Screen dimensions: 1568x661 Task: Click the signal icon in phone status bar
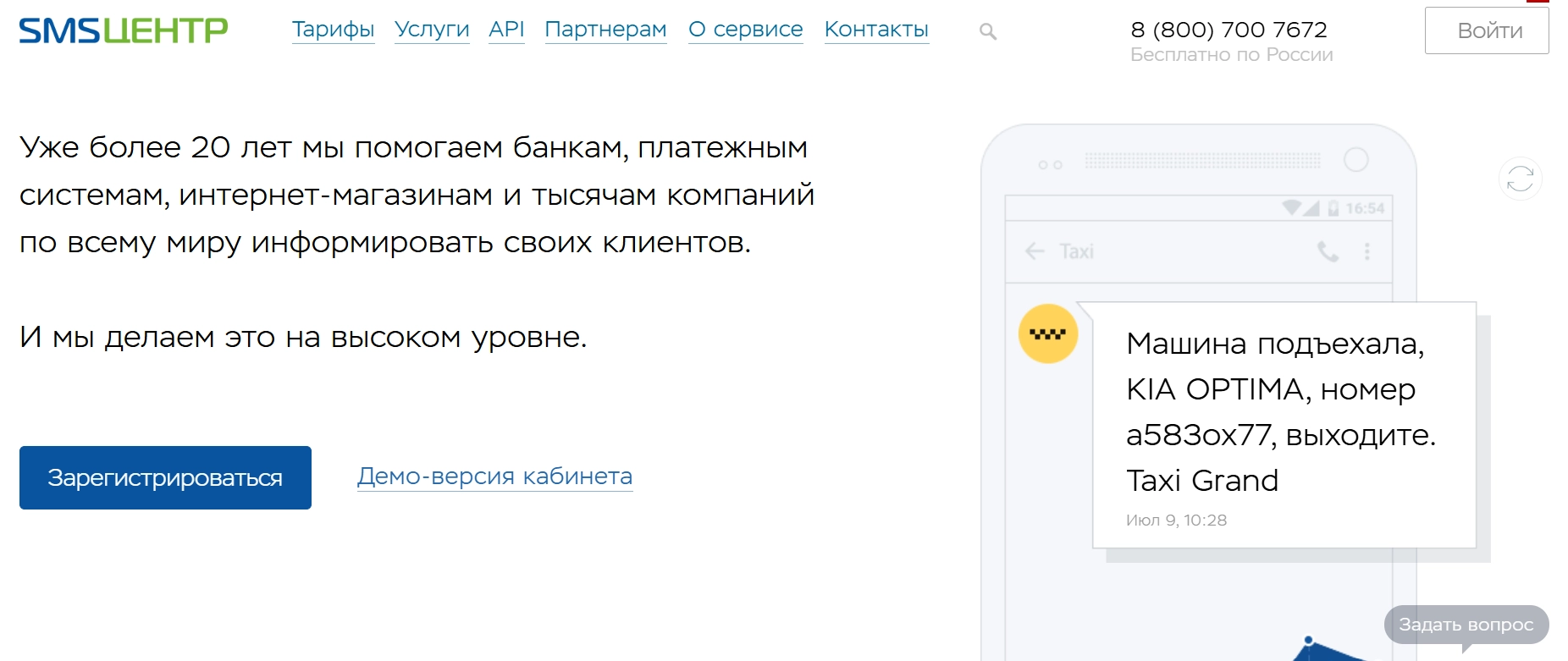[x=1311, y=208]
